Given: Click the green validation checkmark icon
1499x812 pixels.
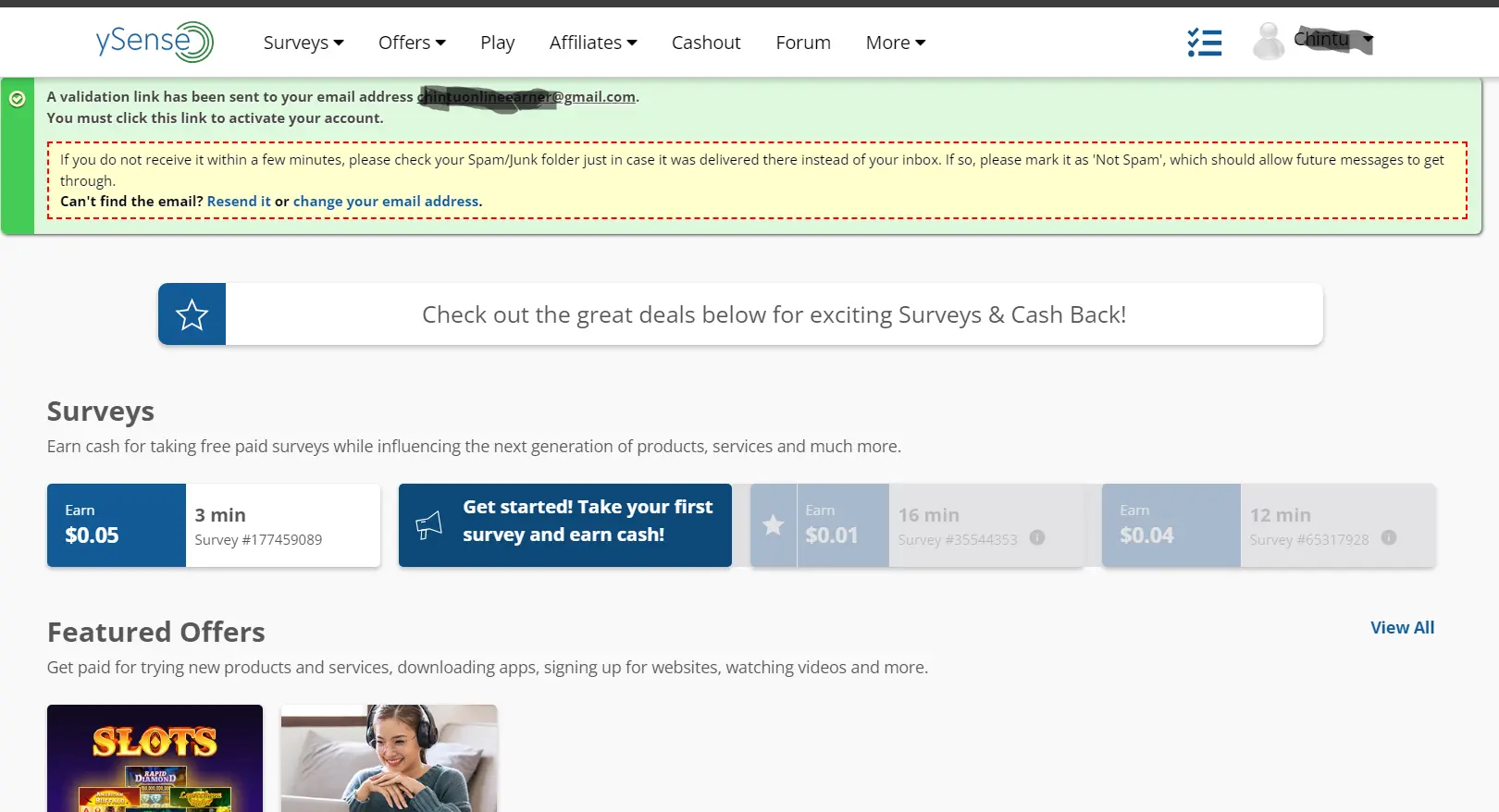Looking at the screenshot, I should tap(18, 99).
